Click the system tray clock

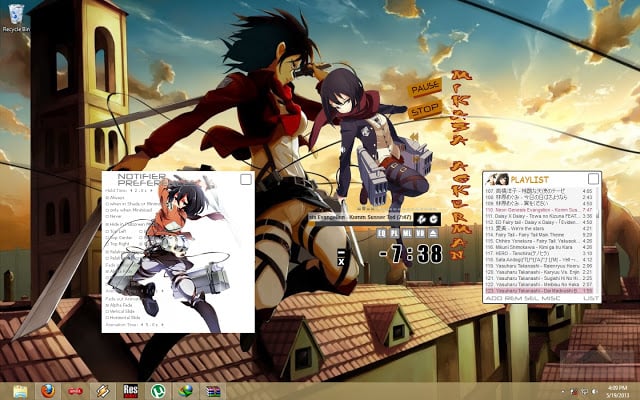click(x=617, y=391)
